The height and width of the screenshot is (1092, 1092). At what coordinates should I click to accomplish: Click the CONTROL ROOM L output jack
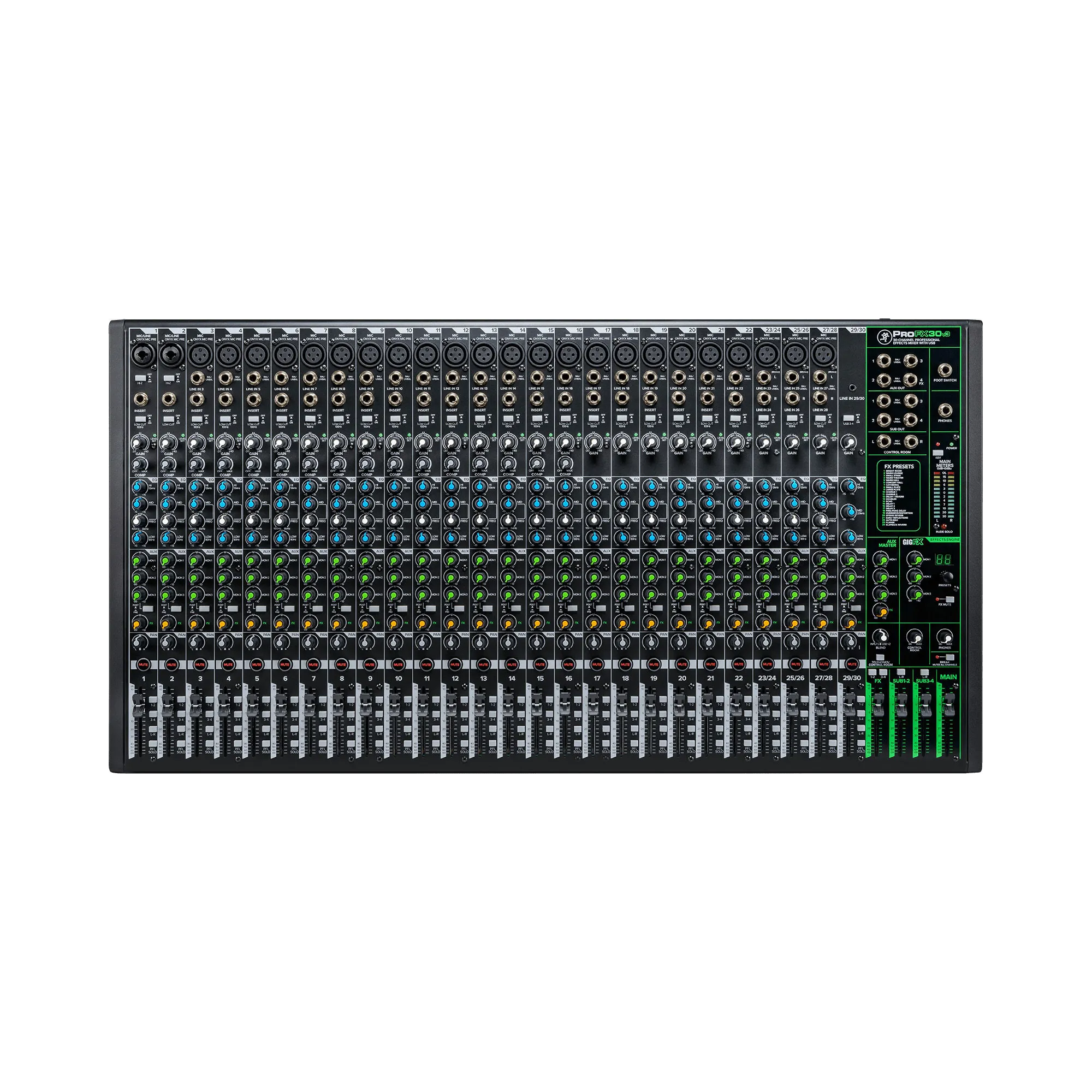coord(884,441)
